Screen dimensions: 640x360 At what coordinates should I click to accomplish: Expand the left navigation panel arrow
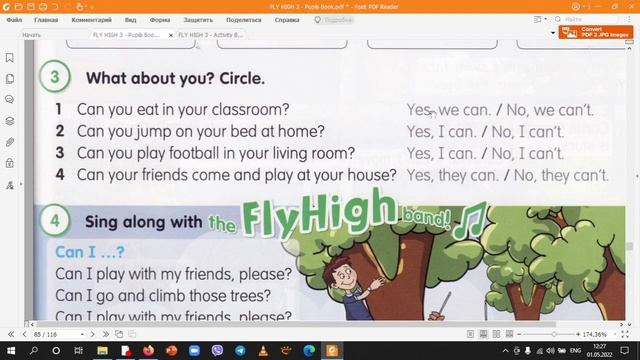21,184
